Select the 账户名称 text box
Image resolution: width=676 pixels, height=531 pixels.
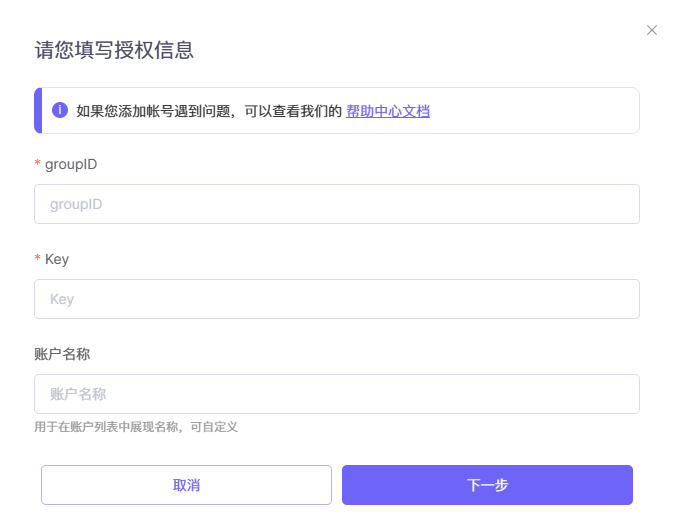(x=337, y=394)
